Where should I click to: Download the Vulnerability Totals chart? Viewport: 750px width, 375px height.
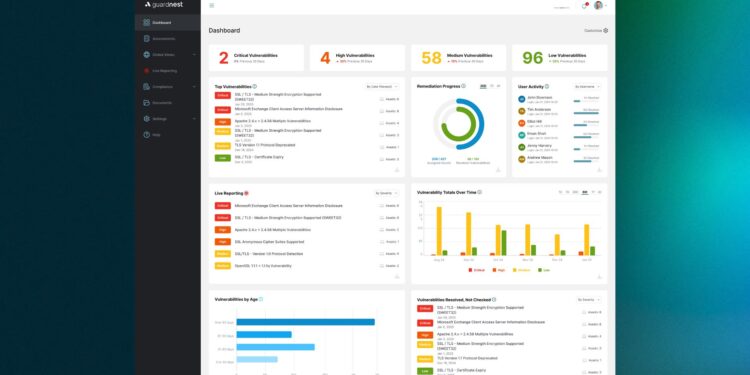click(599, 276)
